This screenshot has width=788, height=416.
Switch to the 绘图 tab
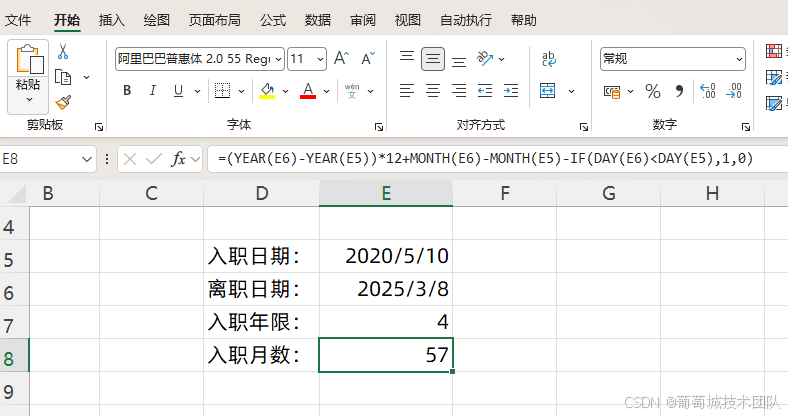pos(156,20)
